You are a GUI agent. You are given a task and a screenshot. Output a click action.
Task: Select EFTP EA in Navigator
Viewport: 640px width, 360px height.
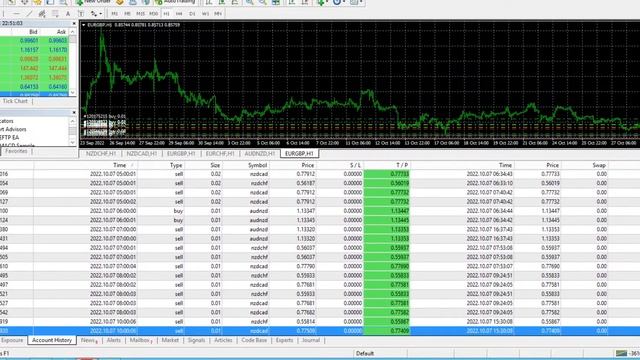coord(9,138)
